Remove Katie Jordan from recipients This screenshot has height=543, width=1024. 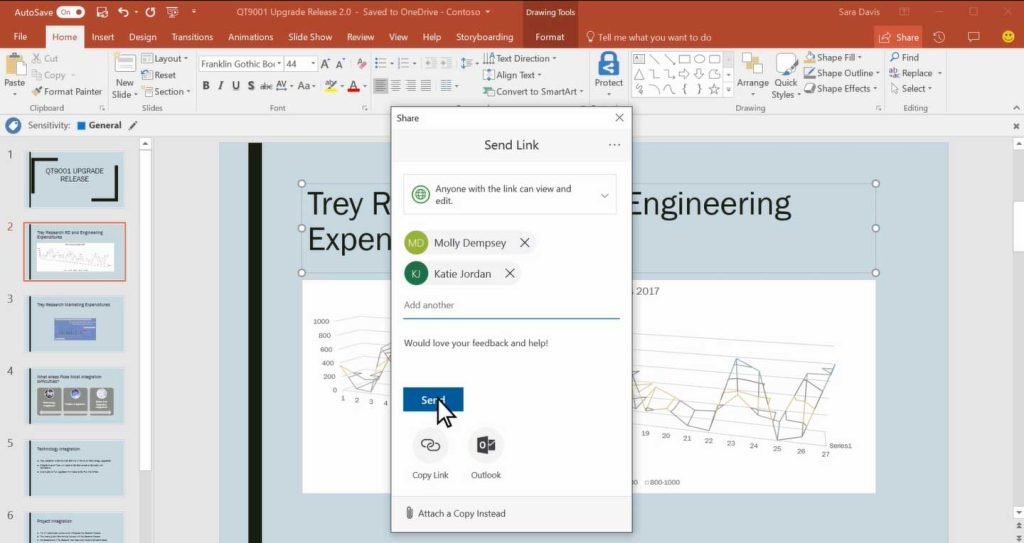[x=510, y=273]
